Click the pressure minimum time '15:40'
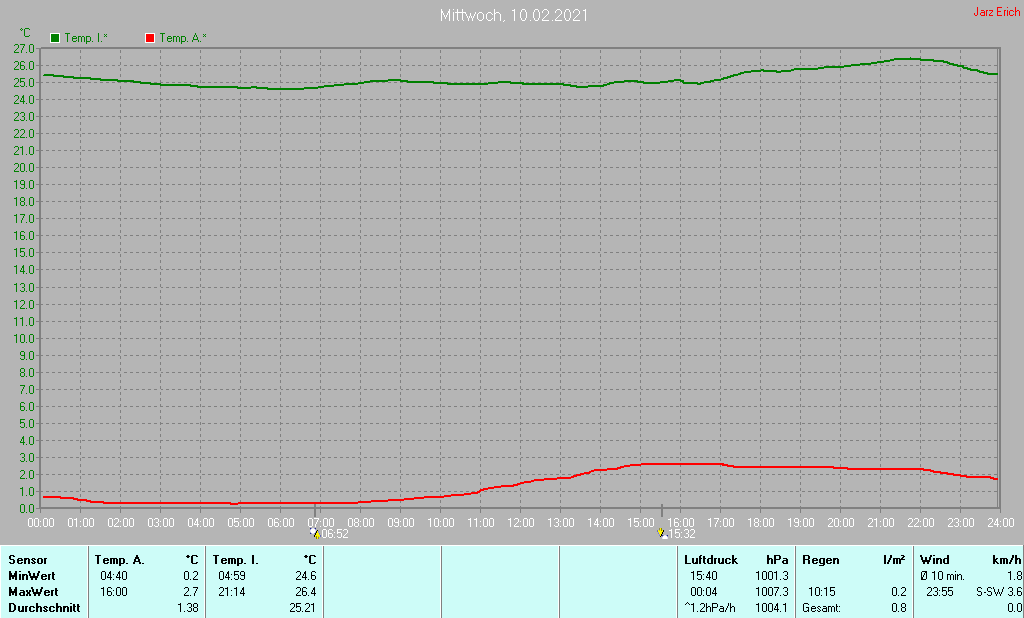Image resolution: width=1024 pixels, height=618 pixels. 703,576
